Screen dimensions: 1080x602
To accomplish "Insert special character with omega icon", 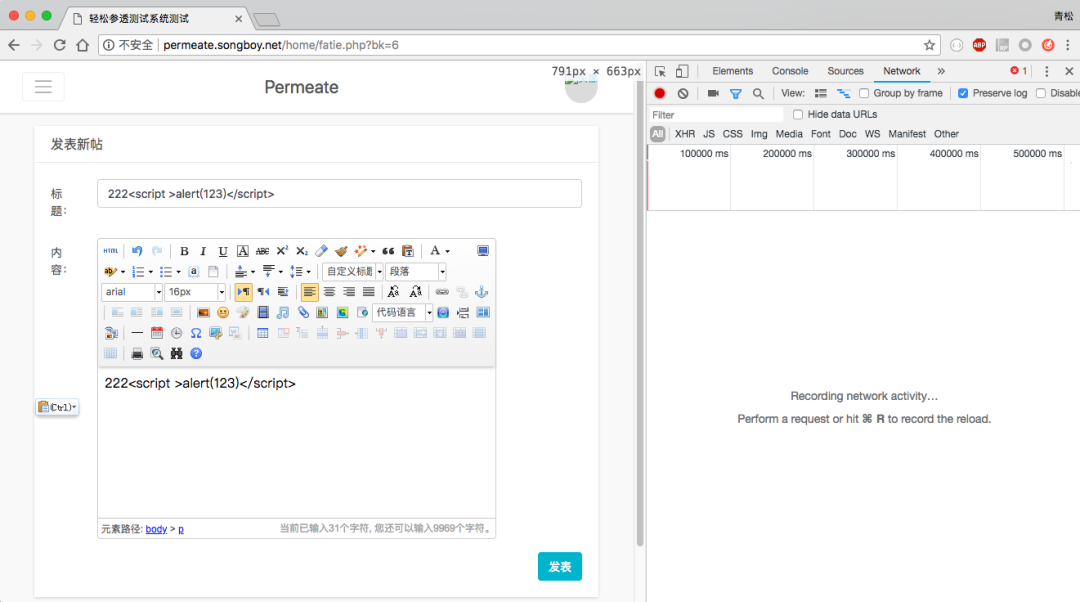I will click(196, 333).
